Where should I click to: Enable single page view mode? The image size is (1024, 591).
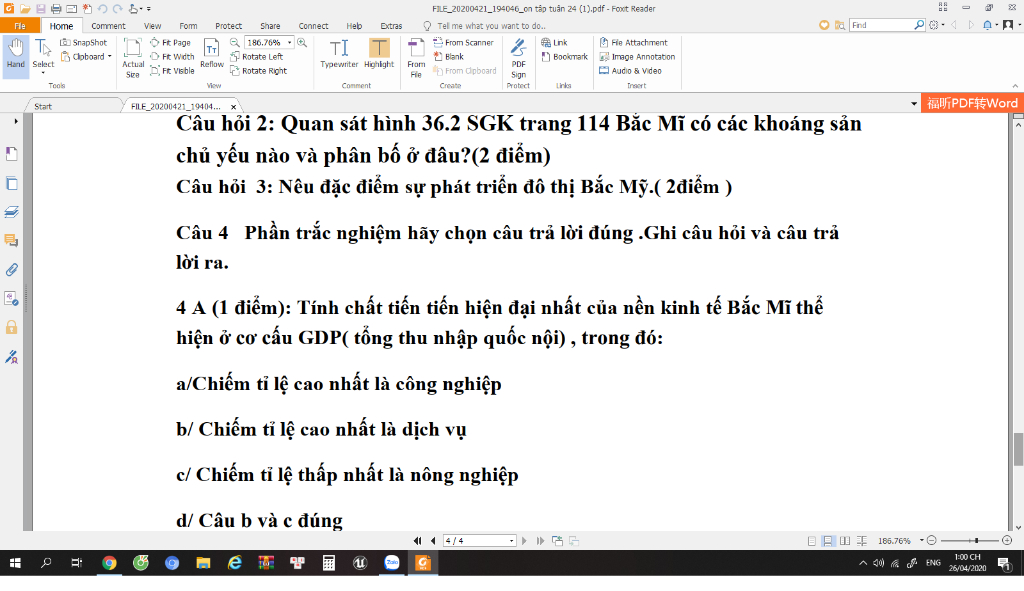(811, 541)
